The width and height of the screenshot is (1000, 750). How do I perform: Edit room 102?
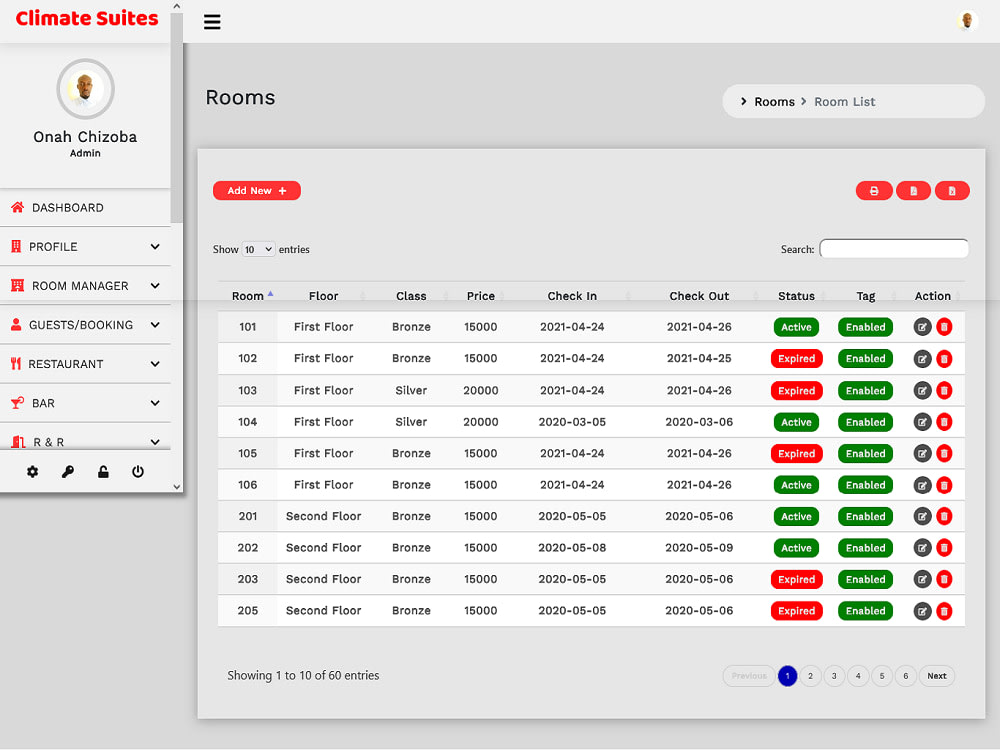[x=922, y=358]
